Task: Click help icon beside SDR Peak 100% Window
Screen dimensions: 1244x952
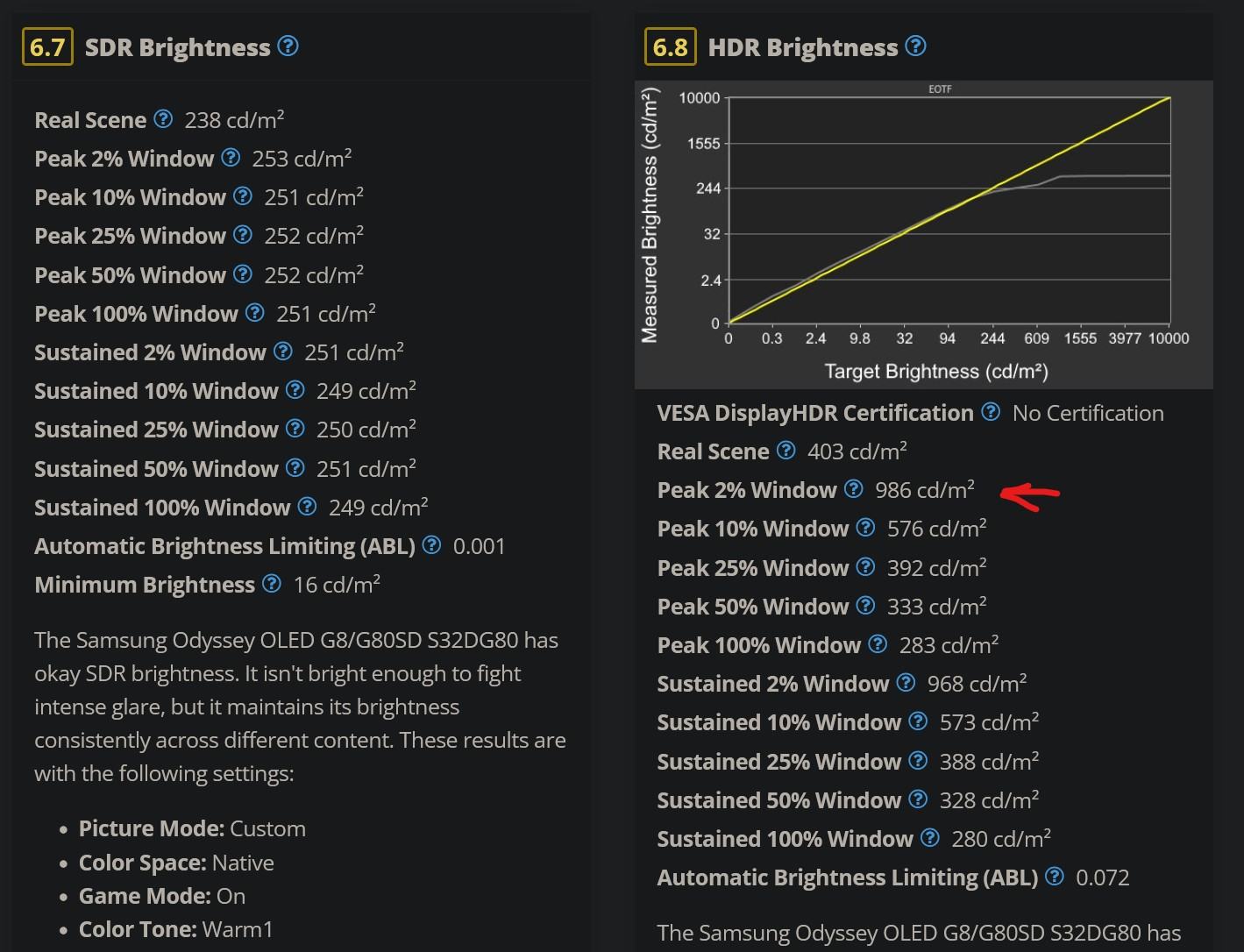Action: pos(255,312)
